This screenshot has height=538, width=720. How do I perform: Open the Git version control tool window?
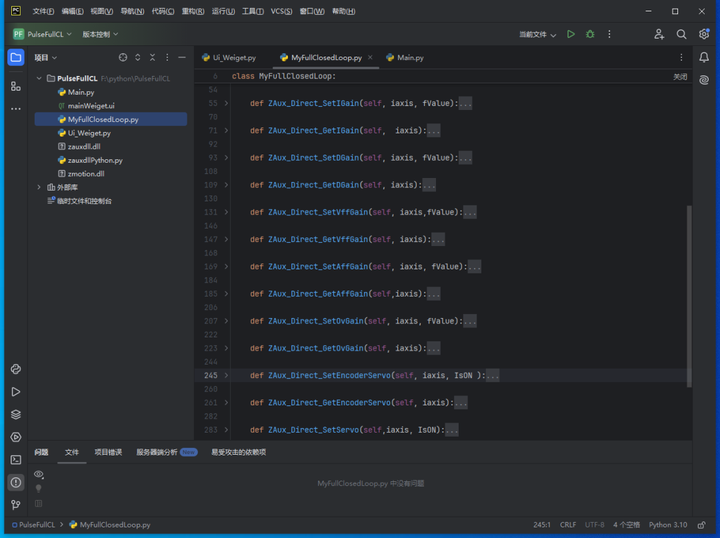(x=16, y=505)
